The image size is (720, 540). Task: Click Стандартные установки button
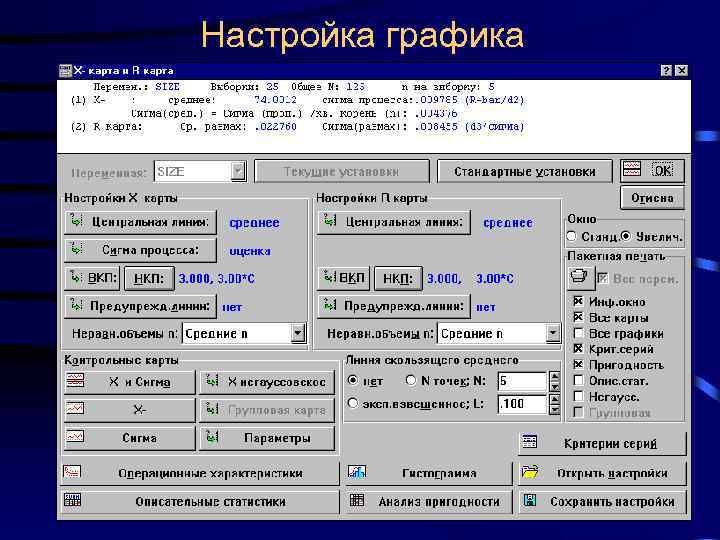point(525,171)
